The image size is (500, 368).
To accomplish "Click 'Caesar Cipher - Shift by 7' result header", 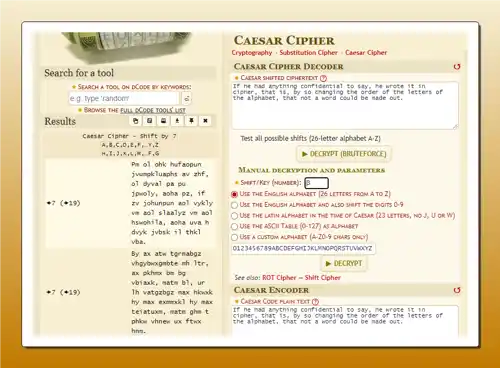I will coord(130,136).
